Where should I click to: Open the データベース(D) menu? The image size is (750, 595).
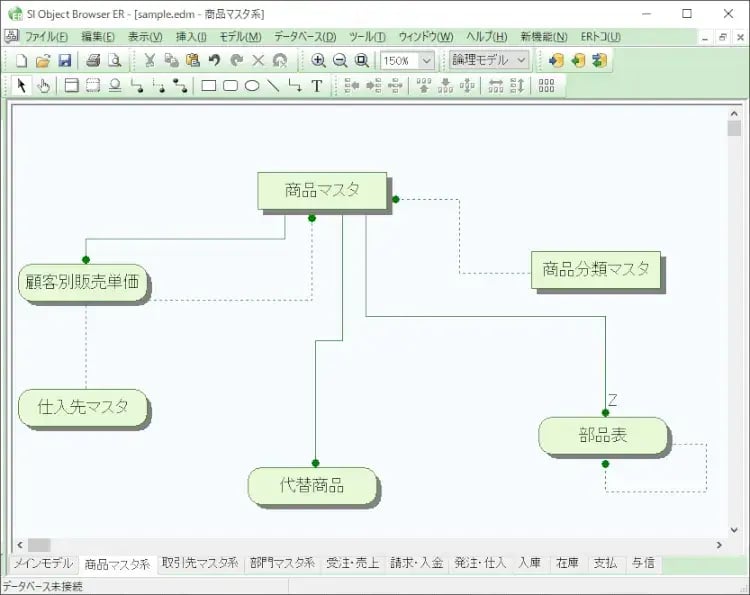pos(306,37)
